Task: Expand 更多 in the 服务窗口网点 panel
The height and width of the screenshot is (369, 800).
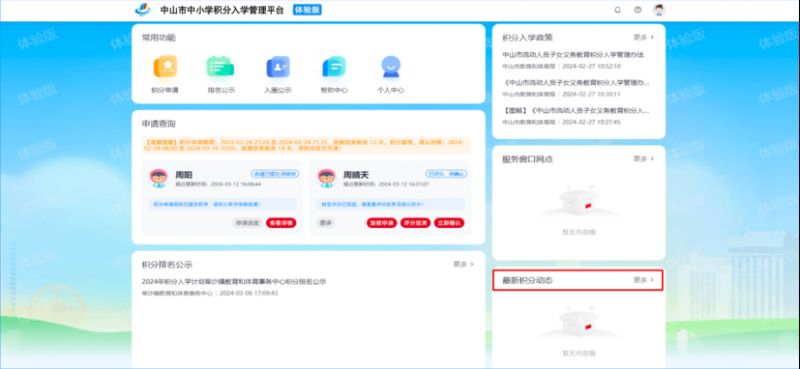Action: point(644,159)
